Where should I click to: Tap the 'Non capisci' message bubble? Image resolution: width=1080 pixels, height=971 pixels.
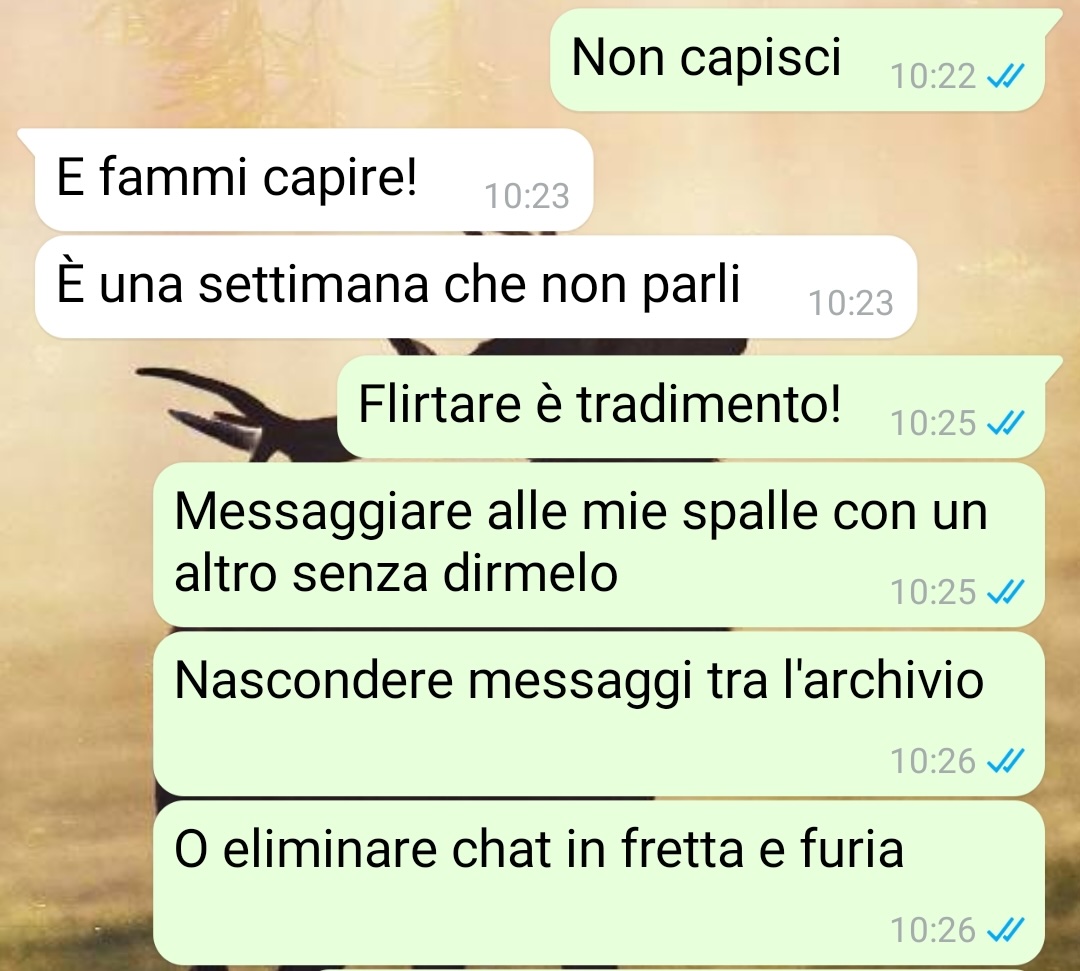pos(798,60)
